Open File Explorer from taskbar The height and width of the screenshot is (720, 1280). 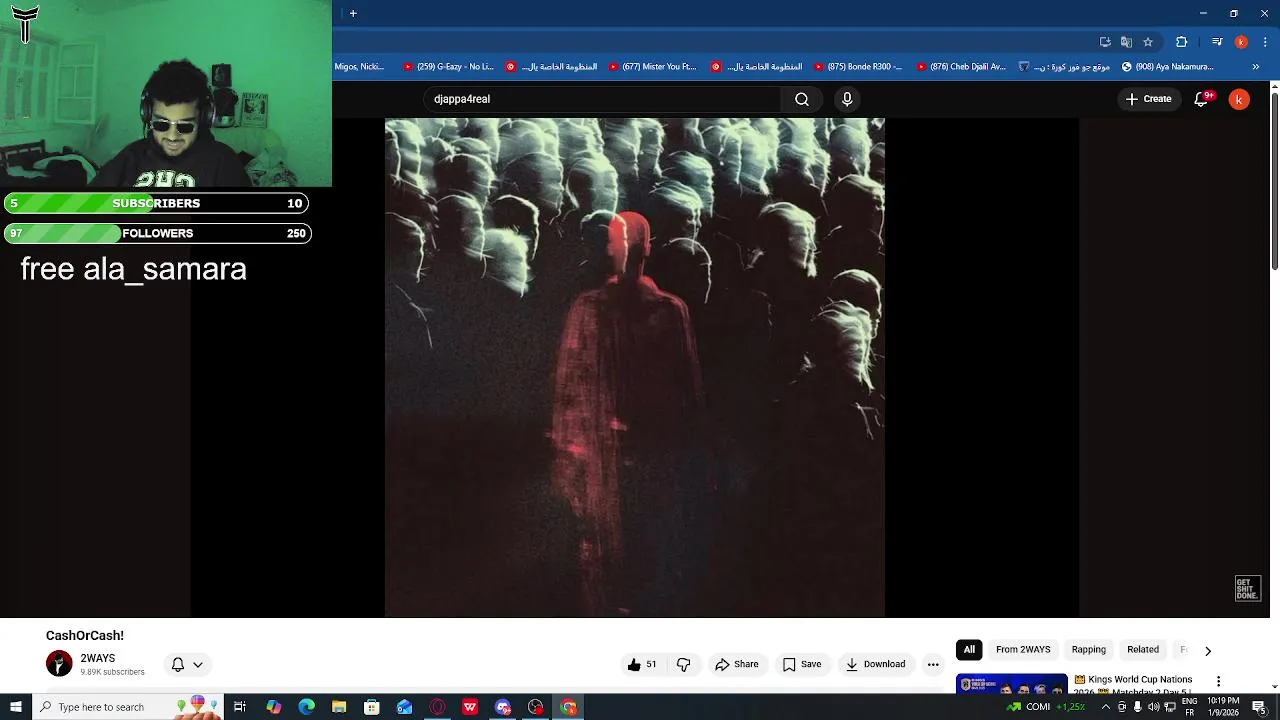pyautogui.click(x=339, y=707)
